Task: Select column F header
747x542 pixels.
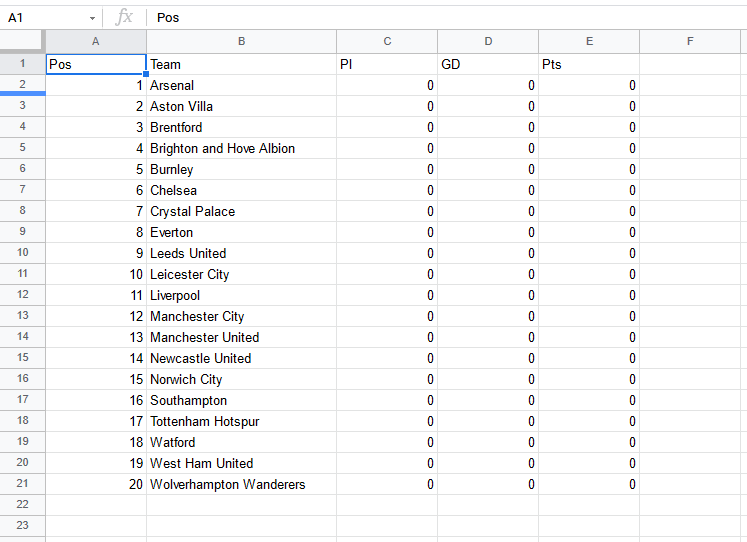Action: (690, 41)
